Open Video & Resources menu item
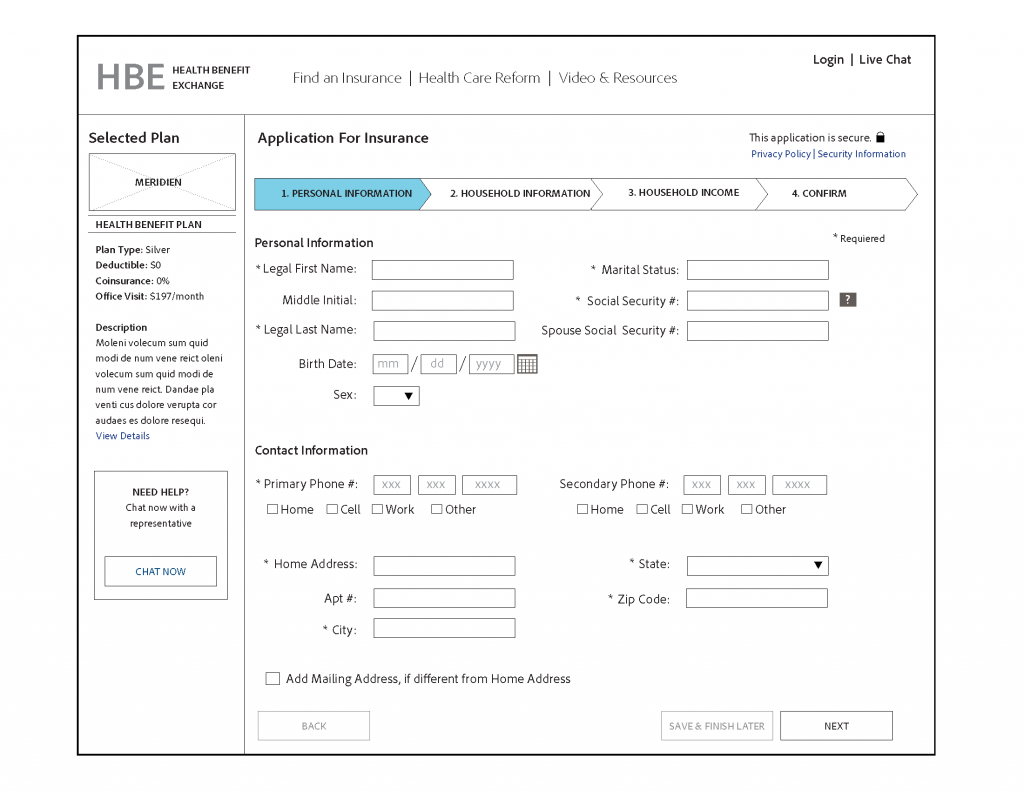Image resolution: width=1024 pixels, height=791 pixels. [618, 78]
